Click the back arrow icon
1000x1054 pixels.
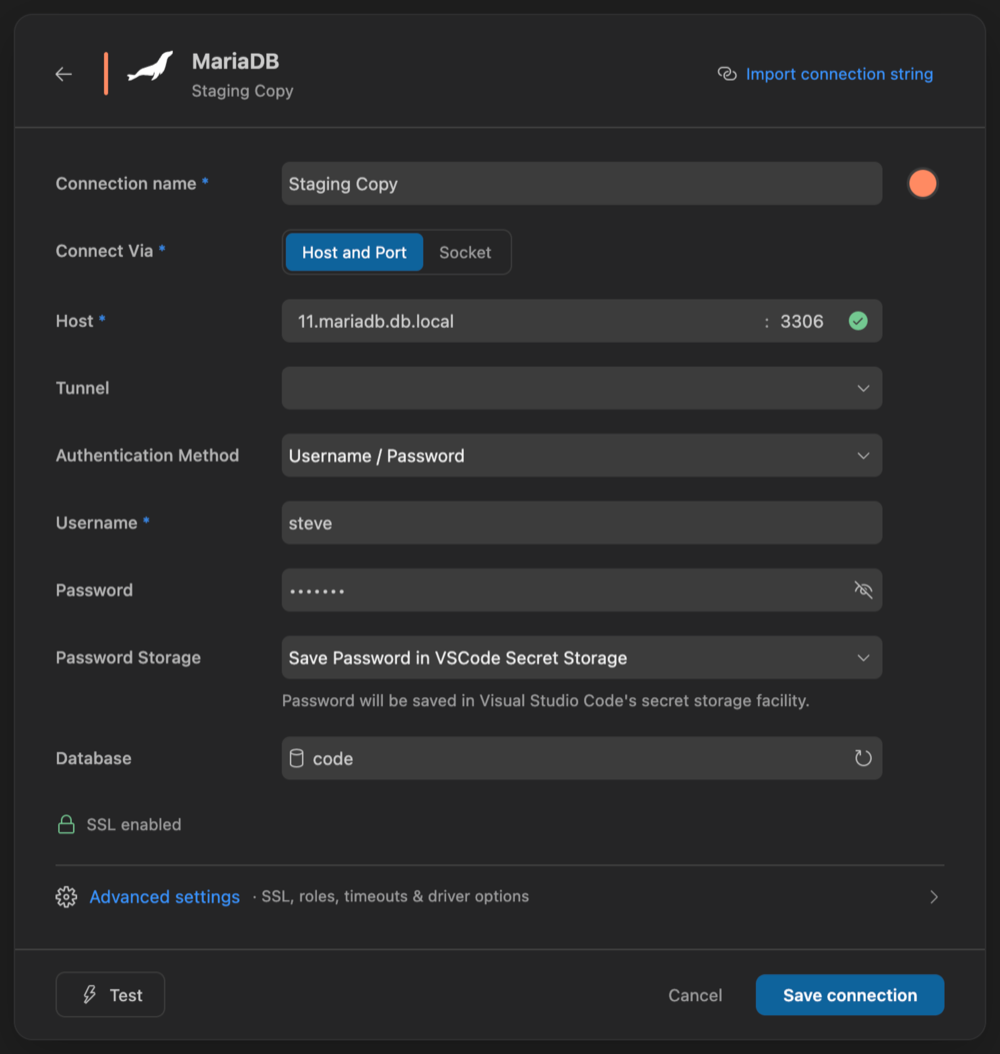coord(64,74)
